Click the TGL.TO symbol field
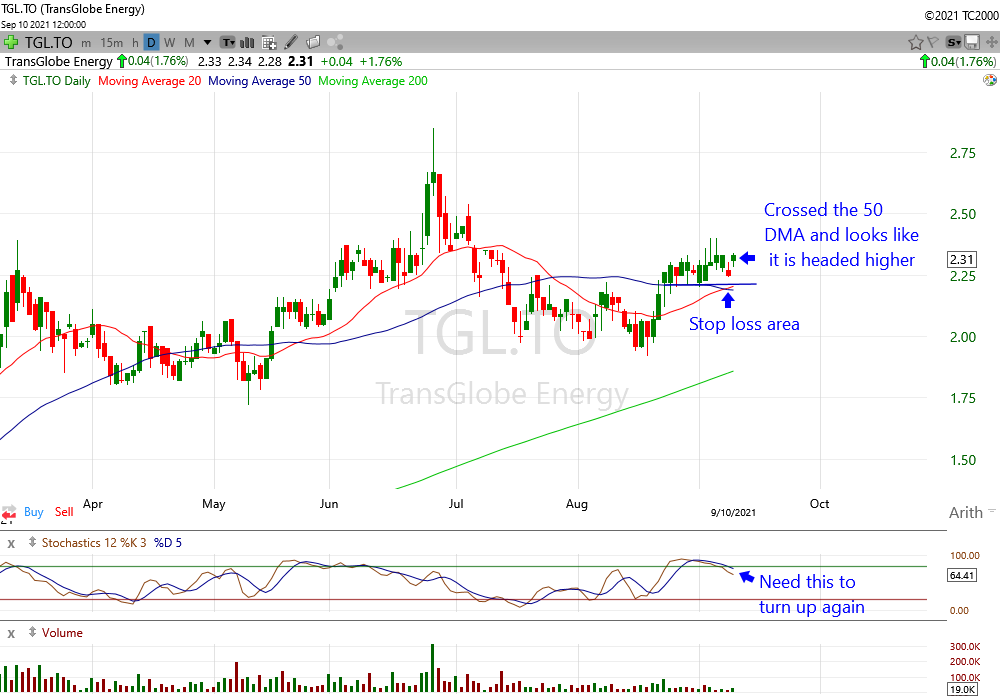The image size is (1000, 700). pyautogui.click(x=48, y=43)
